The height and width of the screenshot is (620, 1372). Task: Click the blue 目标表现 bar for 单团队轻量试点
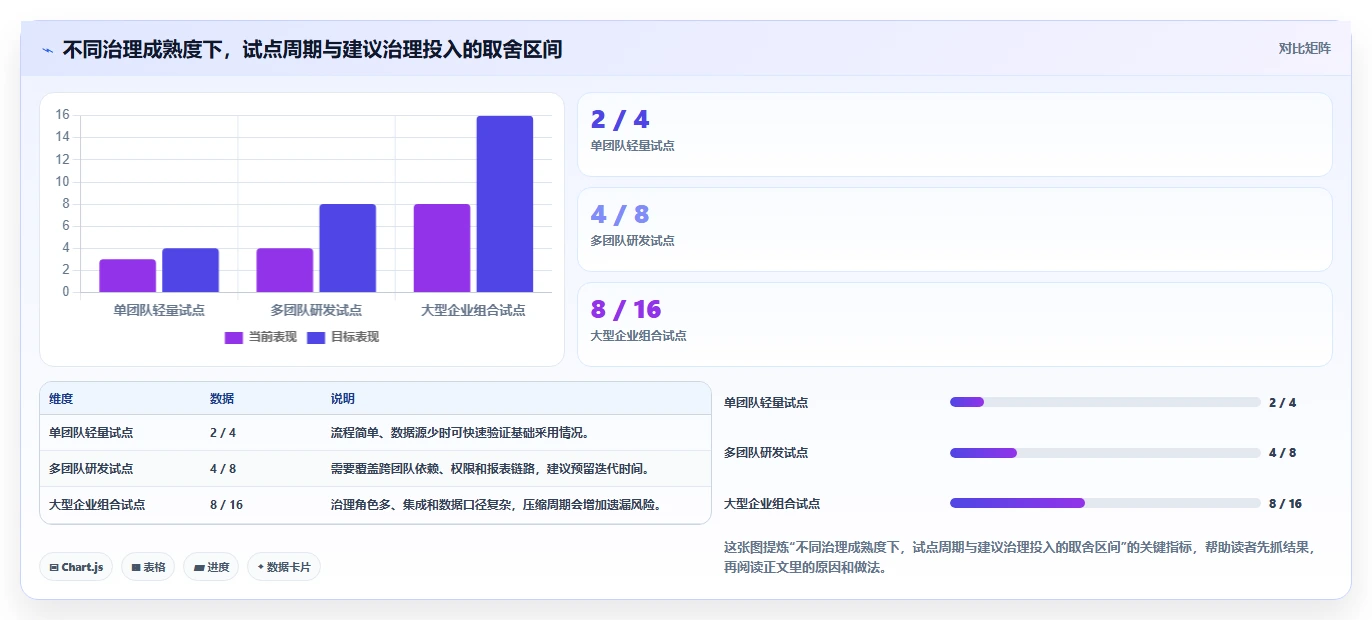click(x=190, y=270)
